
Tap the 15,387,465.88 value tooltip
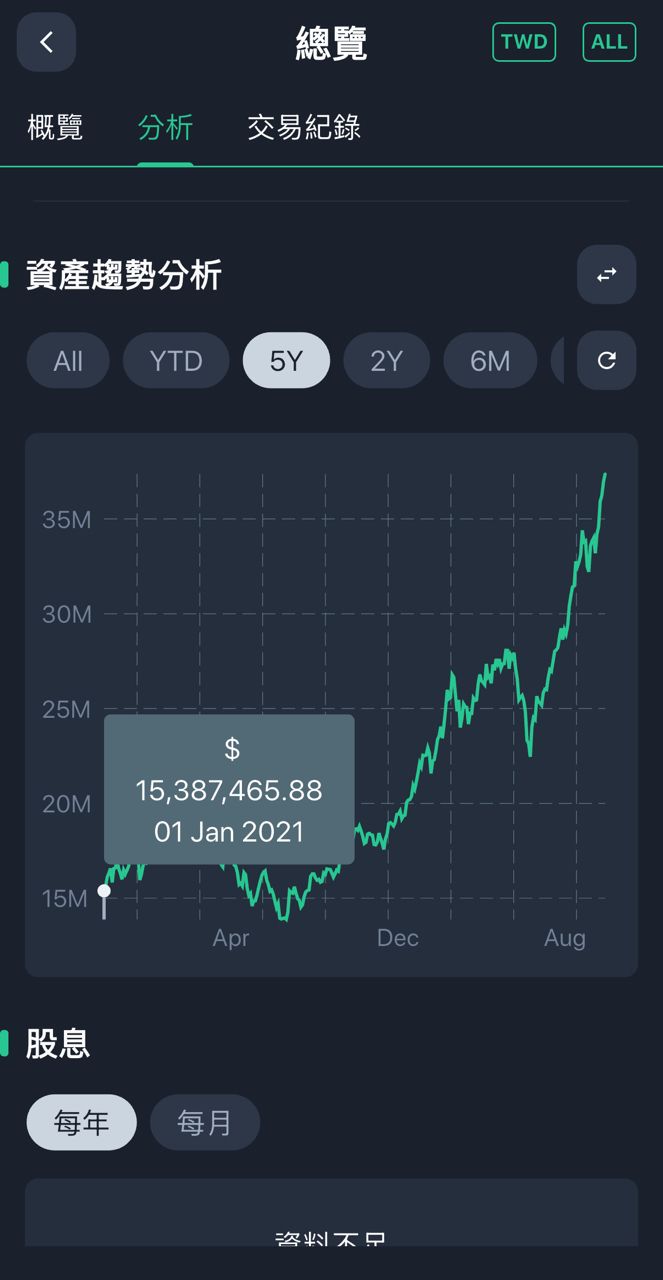[229, 789]
